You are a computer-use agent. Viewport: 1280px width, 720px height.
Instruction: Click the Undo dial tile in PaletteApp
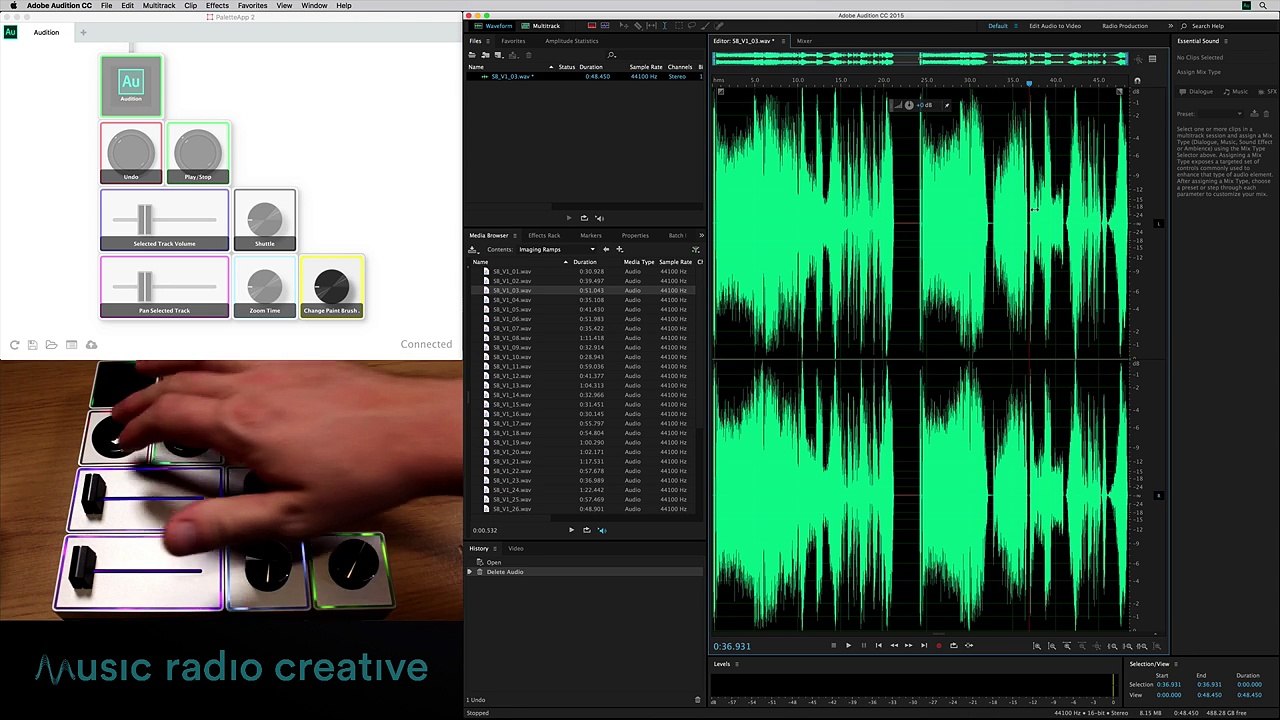(x=131, y=153)
